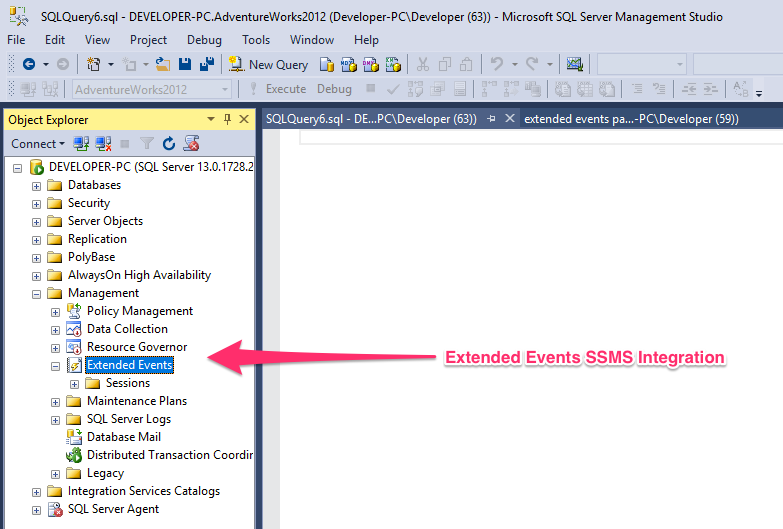783x529 pixels.
Task: Pin the Object Explorer panel
Action: pyautogui.click(x=227, y=119)
